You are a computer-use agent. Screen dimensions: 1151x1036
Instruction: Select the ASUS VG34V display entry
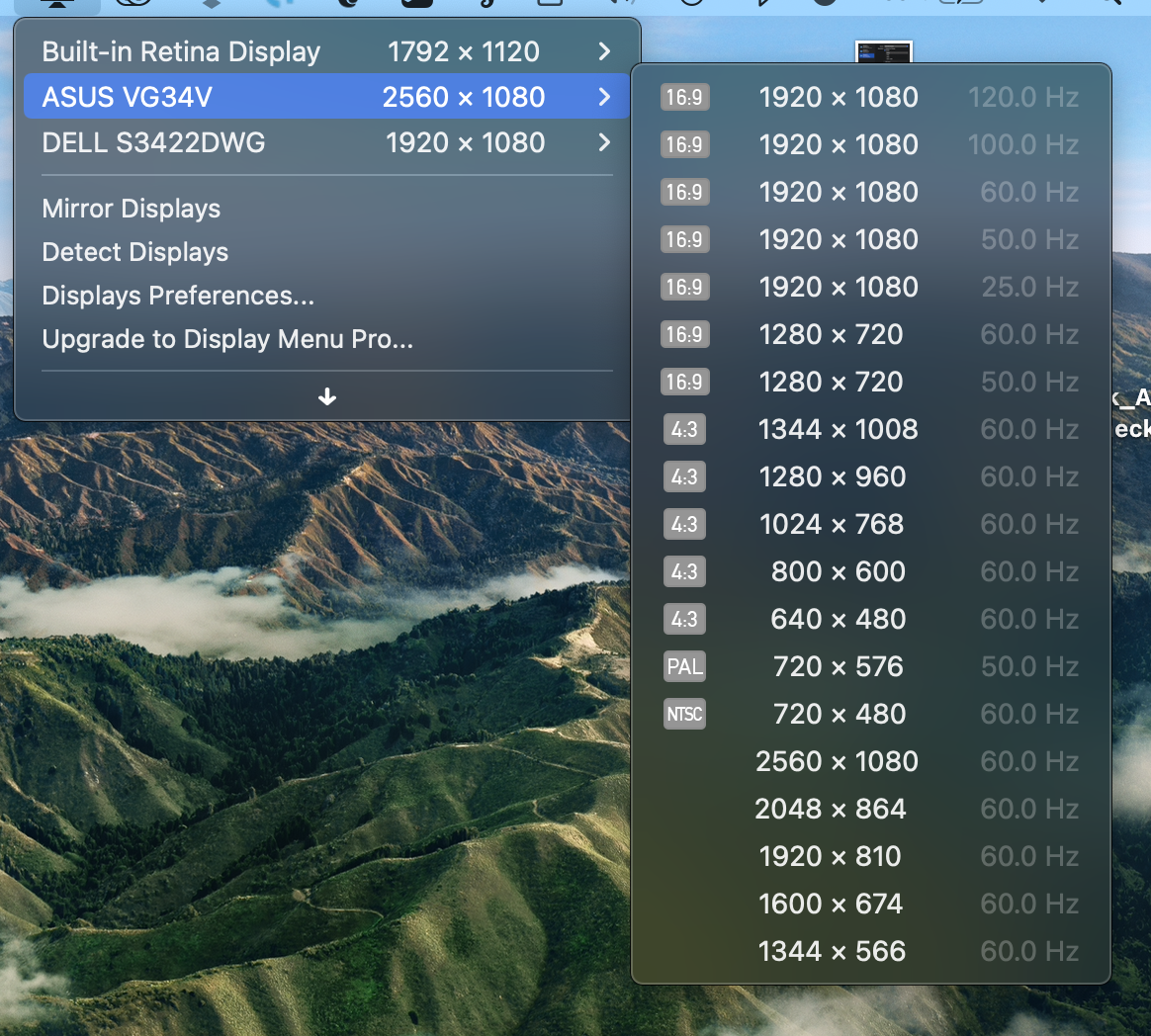point(326,97)
